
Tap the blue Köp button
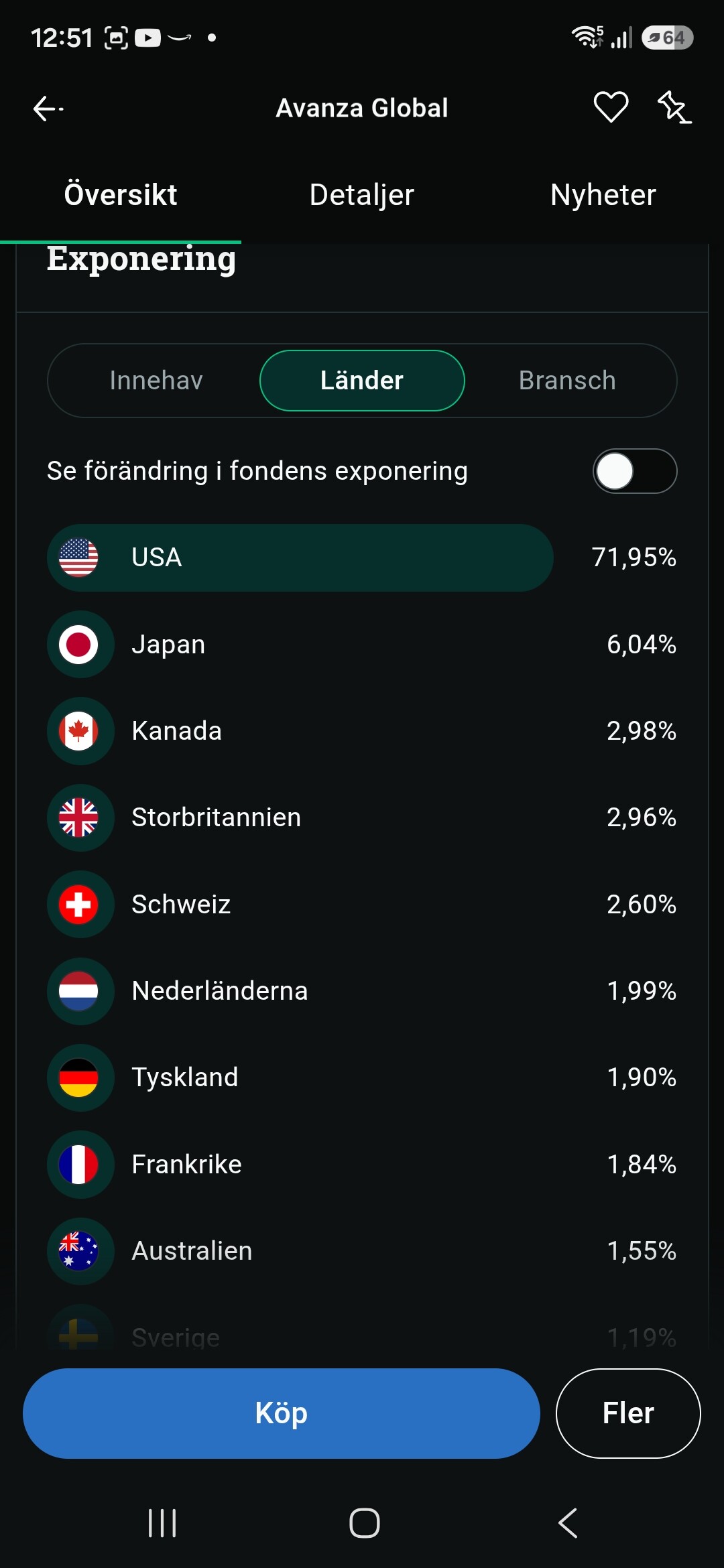(282, 1413)
